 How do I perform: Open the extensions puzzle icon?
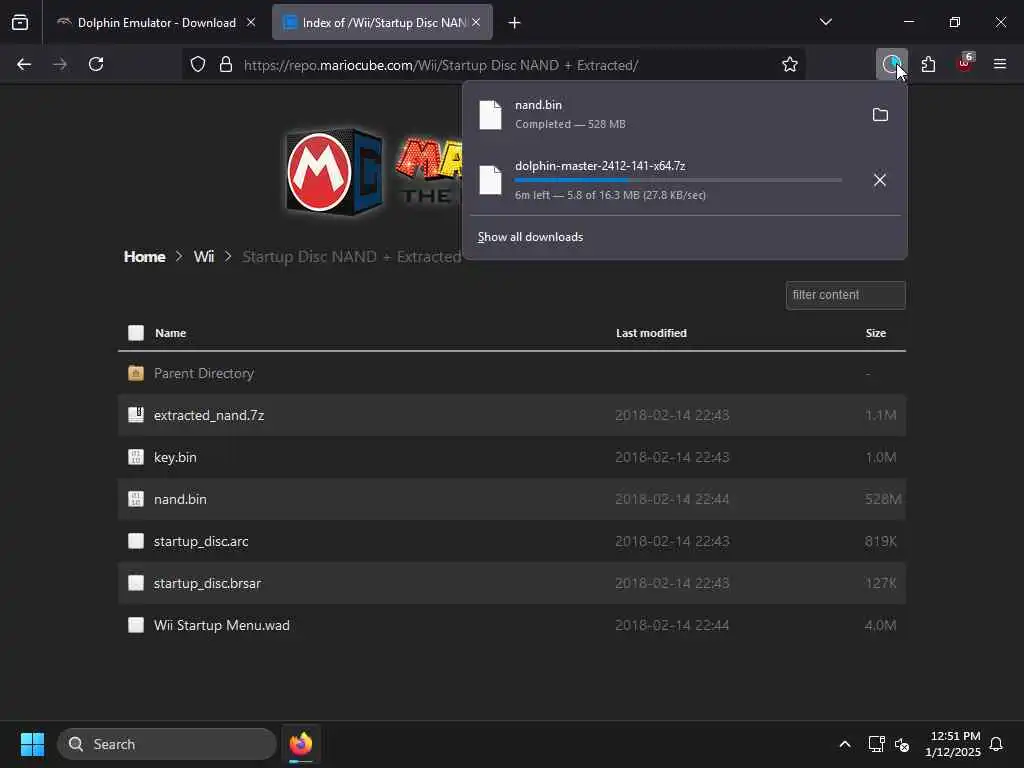(928, 65)
